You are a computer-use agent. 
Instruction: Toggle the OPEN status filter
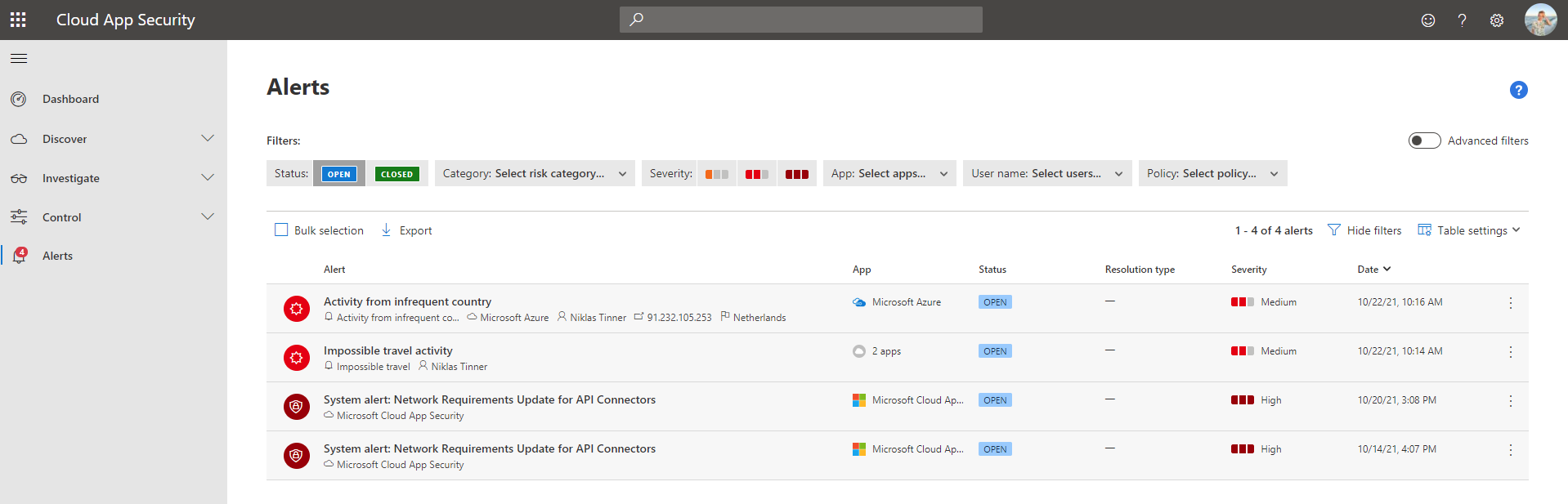(338, 174)
